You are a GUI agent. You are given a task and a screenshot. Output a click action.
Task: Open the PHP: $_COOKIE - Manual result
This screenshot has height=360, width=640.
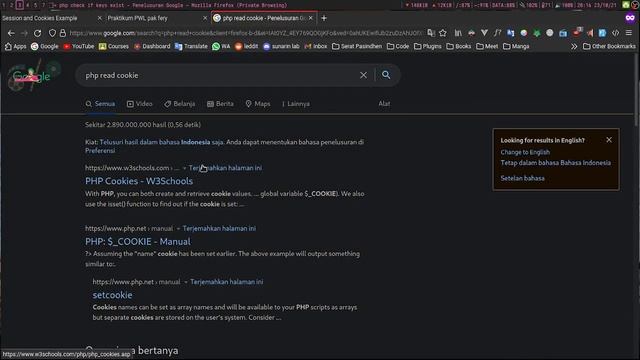138,242
